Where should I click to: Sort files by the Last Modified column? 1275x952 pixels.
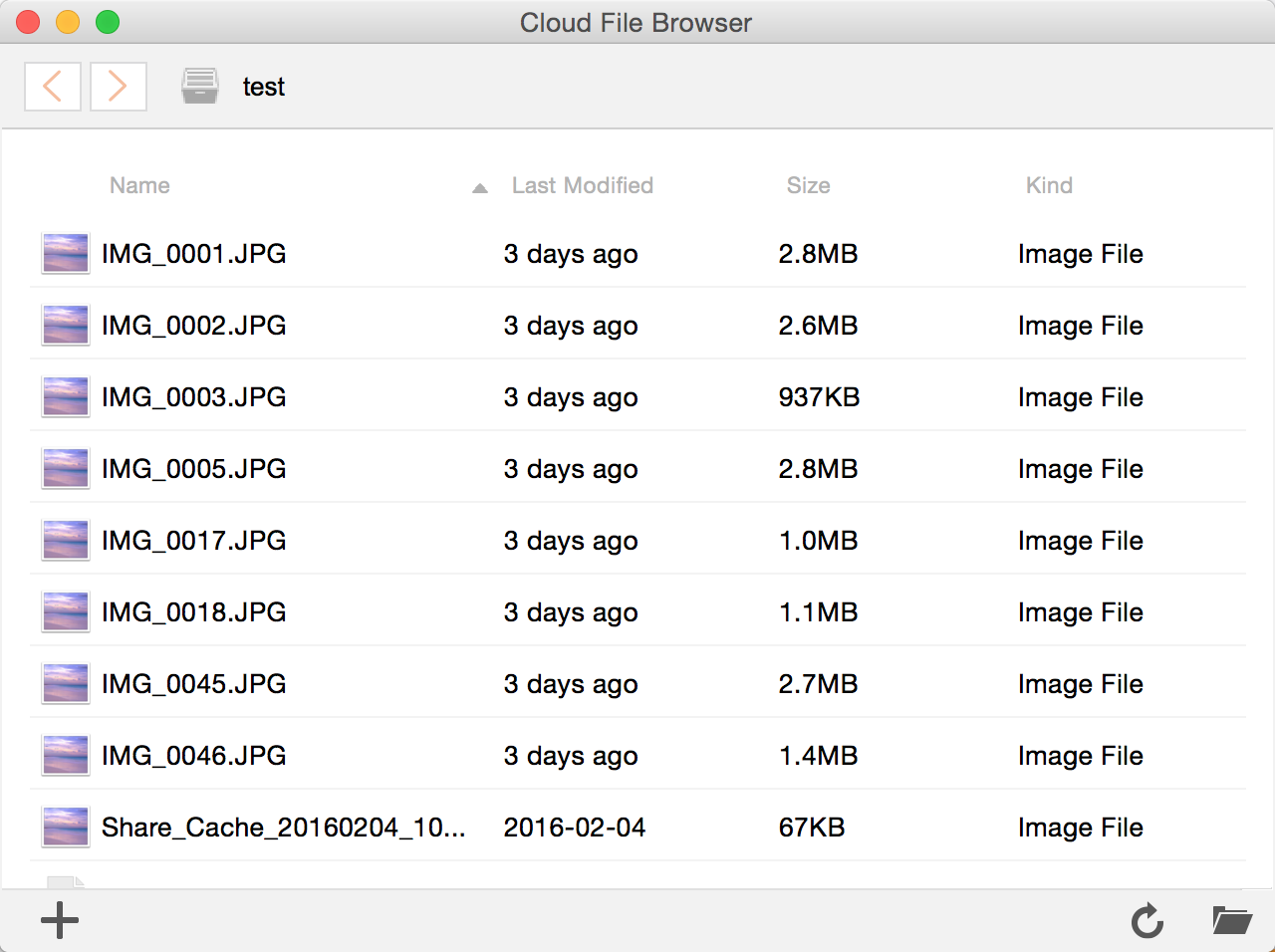tap(583, 185)
